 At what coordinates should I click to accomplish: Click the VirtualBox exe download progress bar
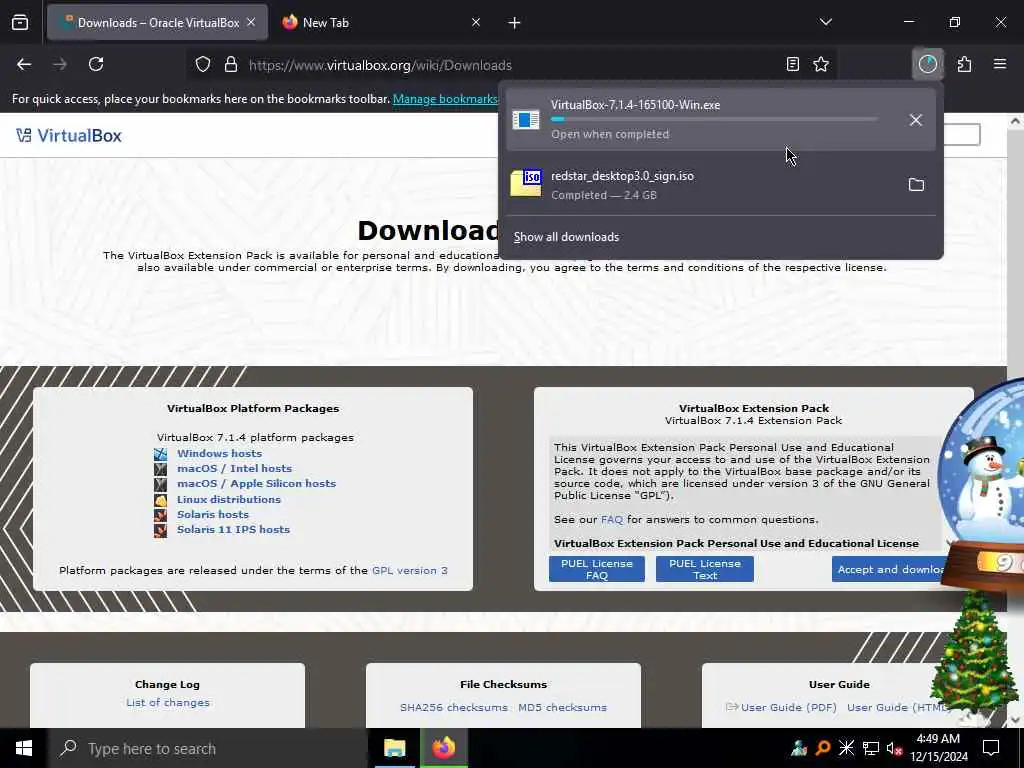(714, 120)
